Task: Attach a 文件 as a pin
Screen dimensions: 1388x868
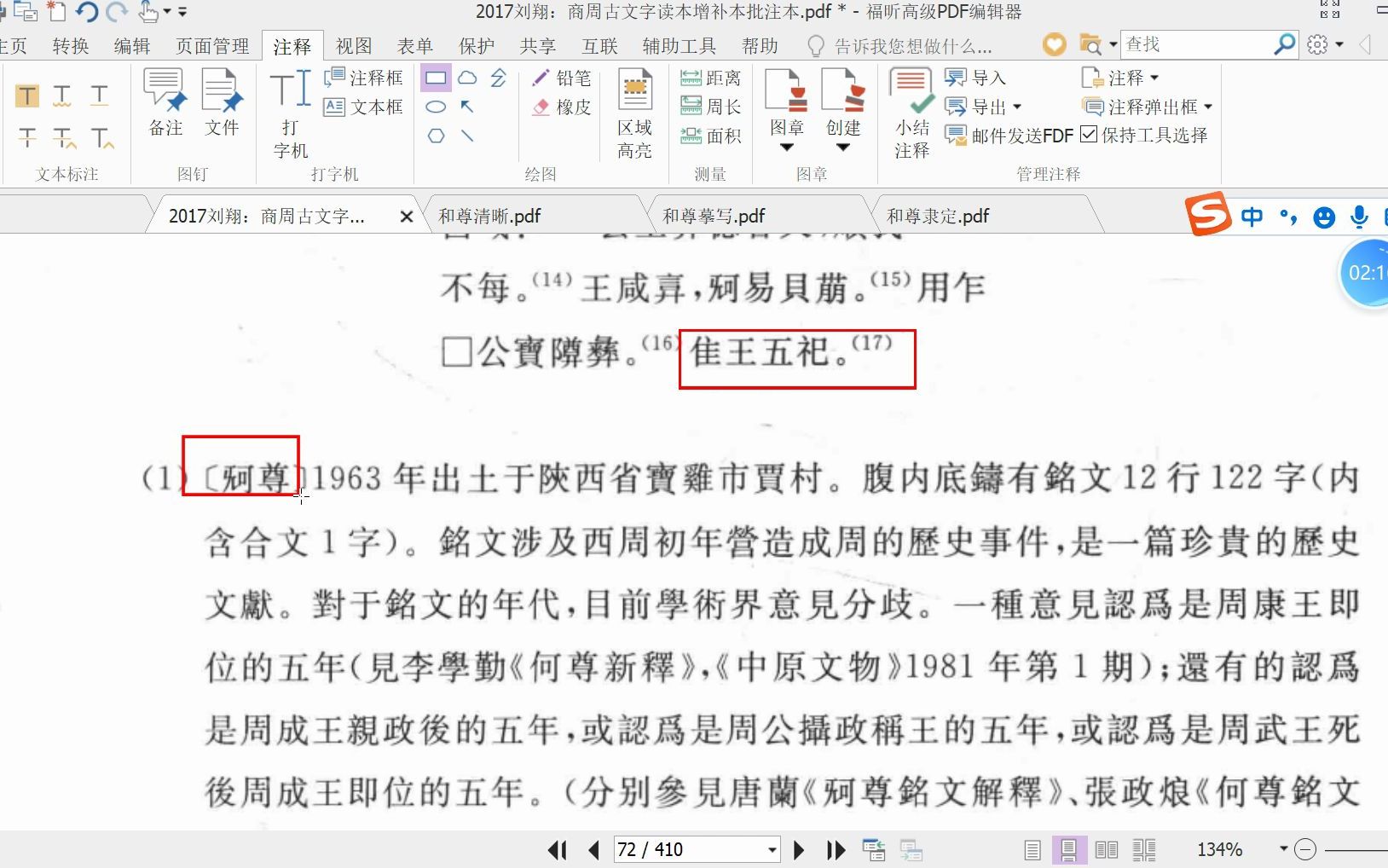Action: pyautogui.click(x=222, y=103)
